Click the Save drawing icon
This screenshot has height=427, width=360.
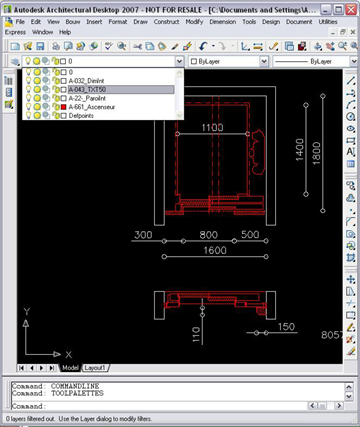tap(40, 46)
